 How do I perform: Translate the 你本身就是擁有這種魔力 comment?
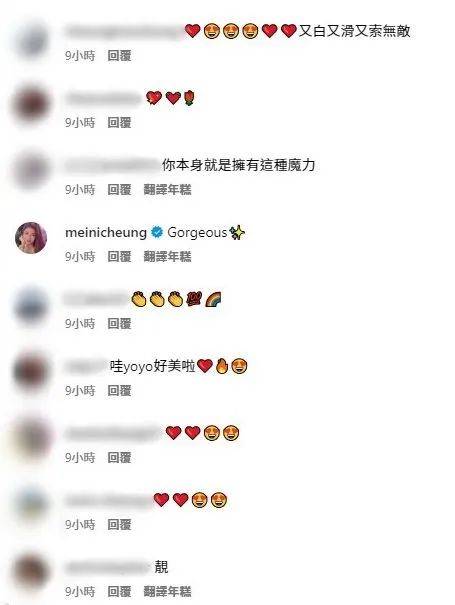pos(167,190)
